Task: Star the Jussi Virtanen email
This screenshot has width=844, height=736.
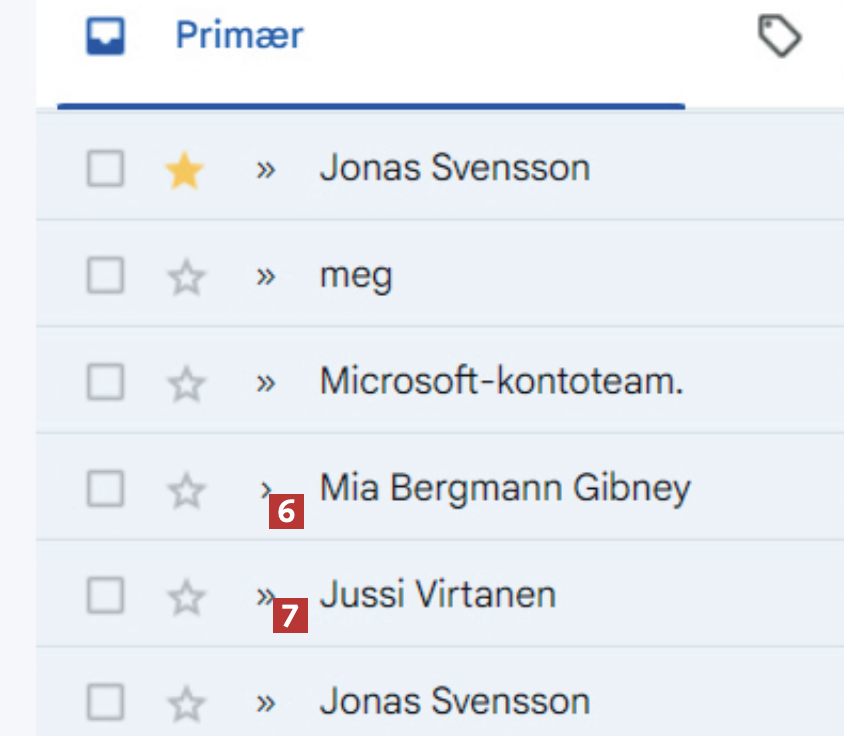Action: 185,598
